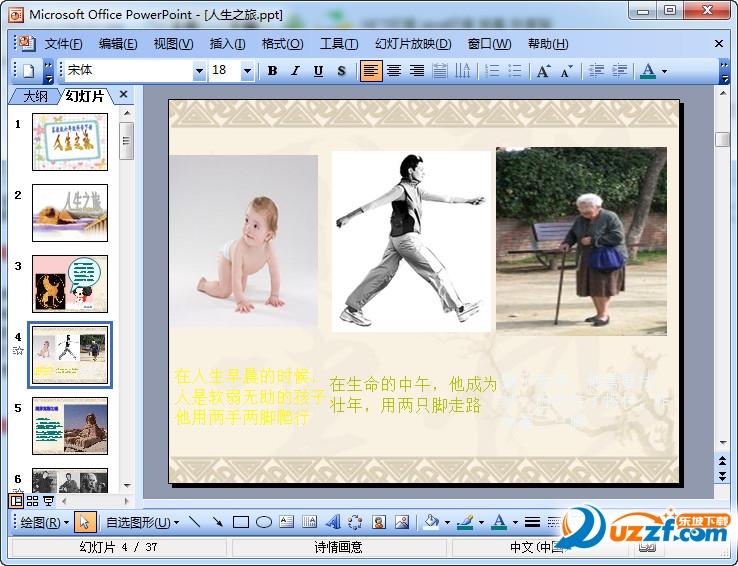Toggle left text alignment

(x=371, y=71)
